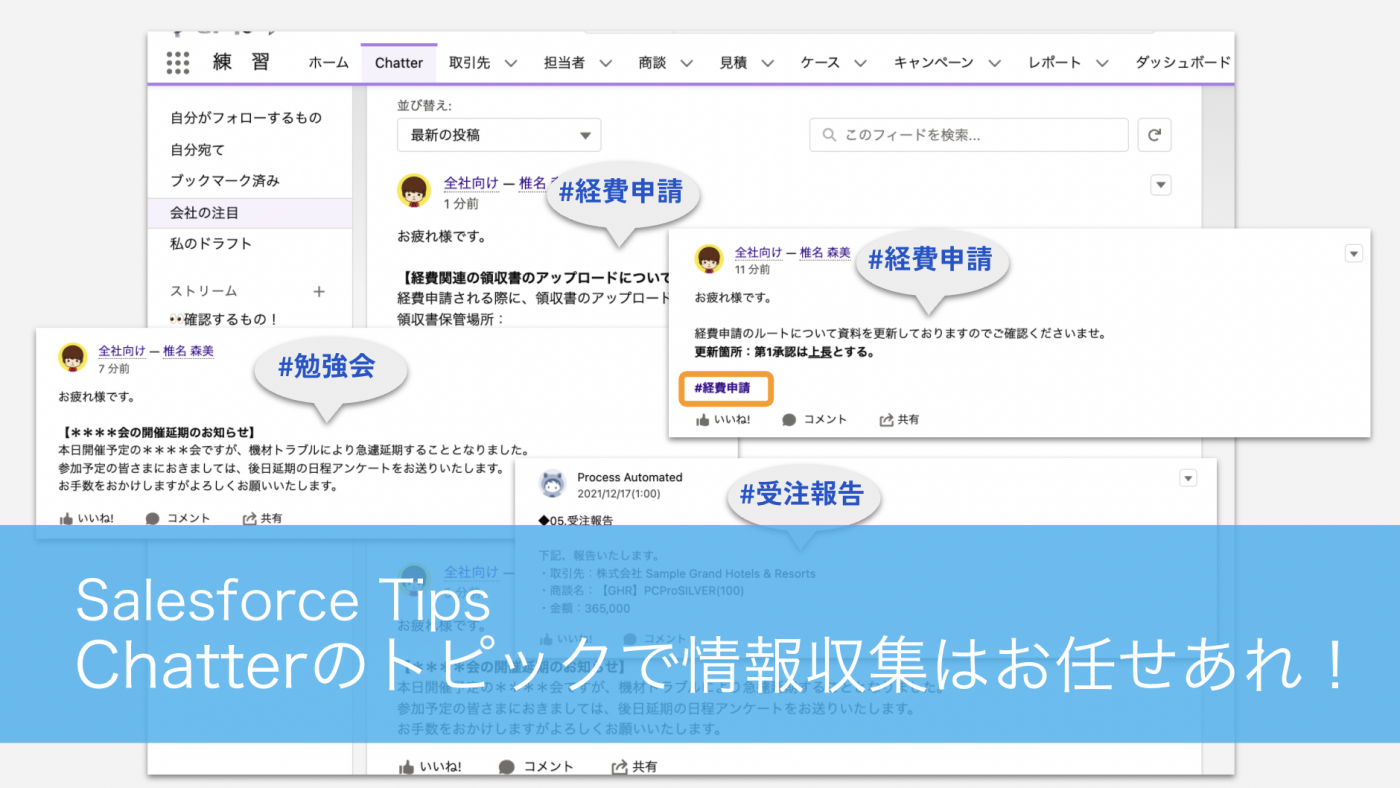Open the 最新の投稿 sort dropdown
This screenshot has height=788, width=1400.
[499, 135]
